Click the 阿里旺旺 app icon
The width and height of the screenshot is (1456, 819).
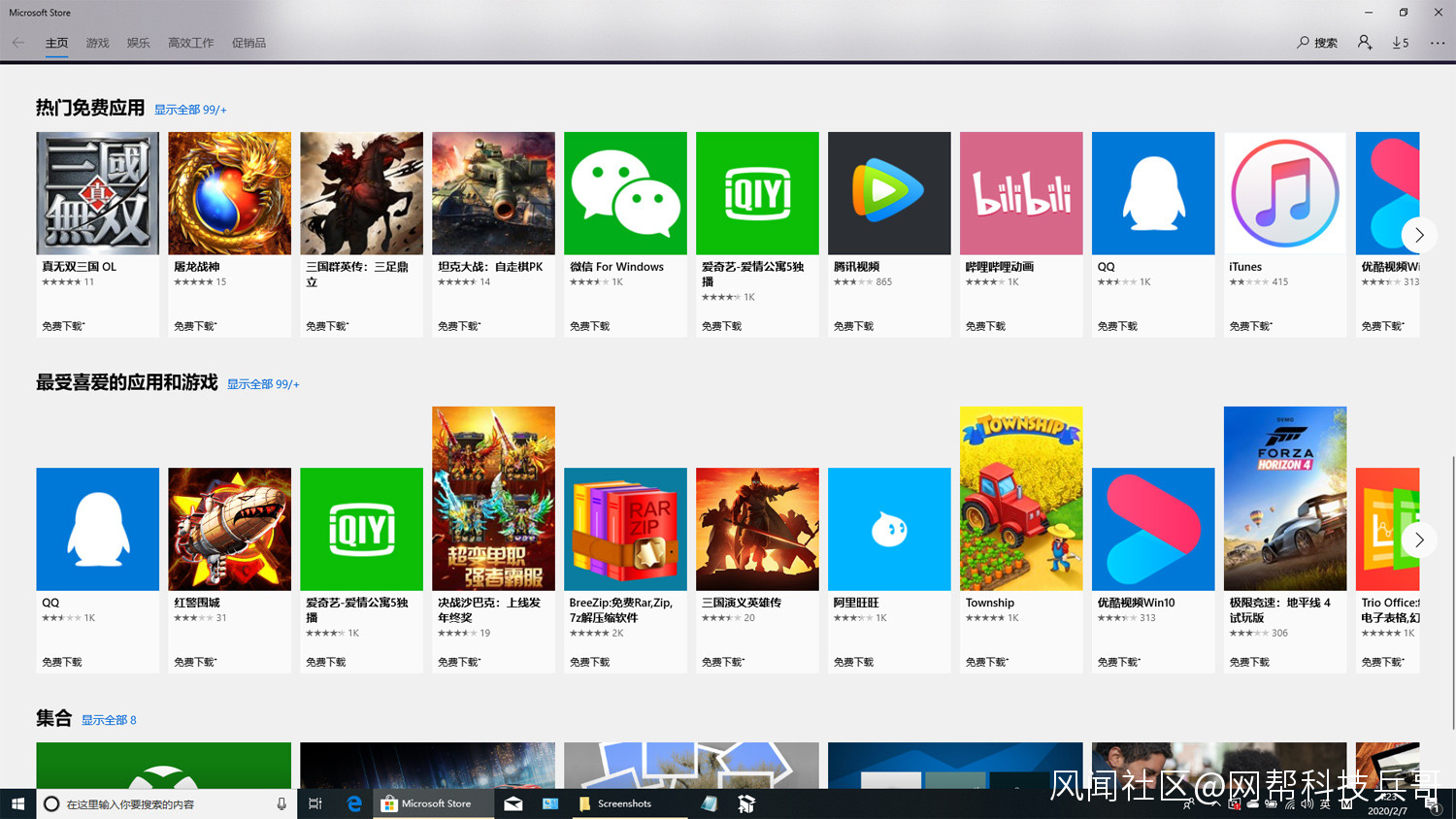point(889,529)
